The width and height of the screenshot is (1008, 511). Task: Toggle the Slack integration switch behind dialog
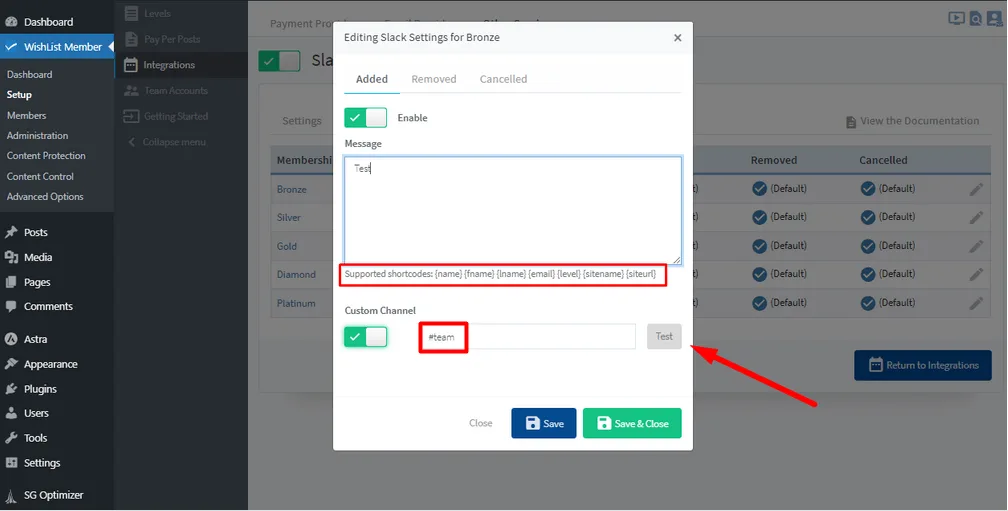tap(279, 61)
